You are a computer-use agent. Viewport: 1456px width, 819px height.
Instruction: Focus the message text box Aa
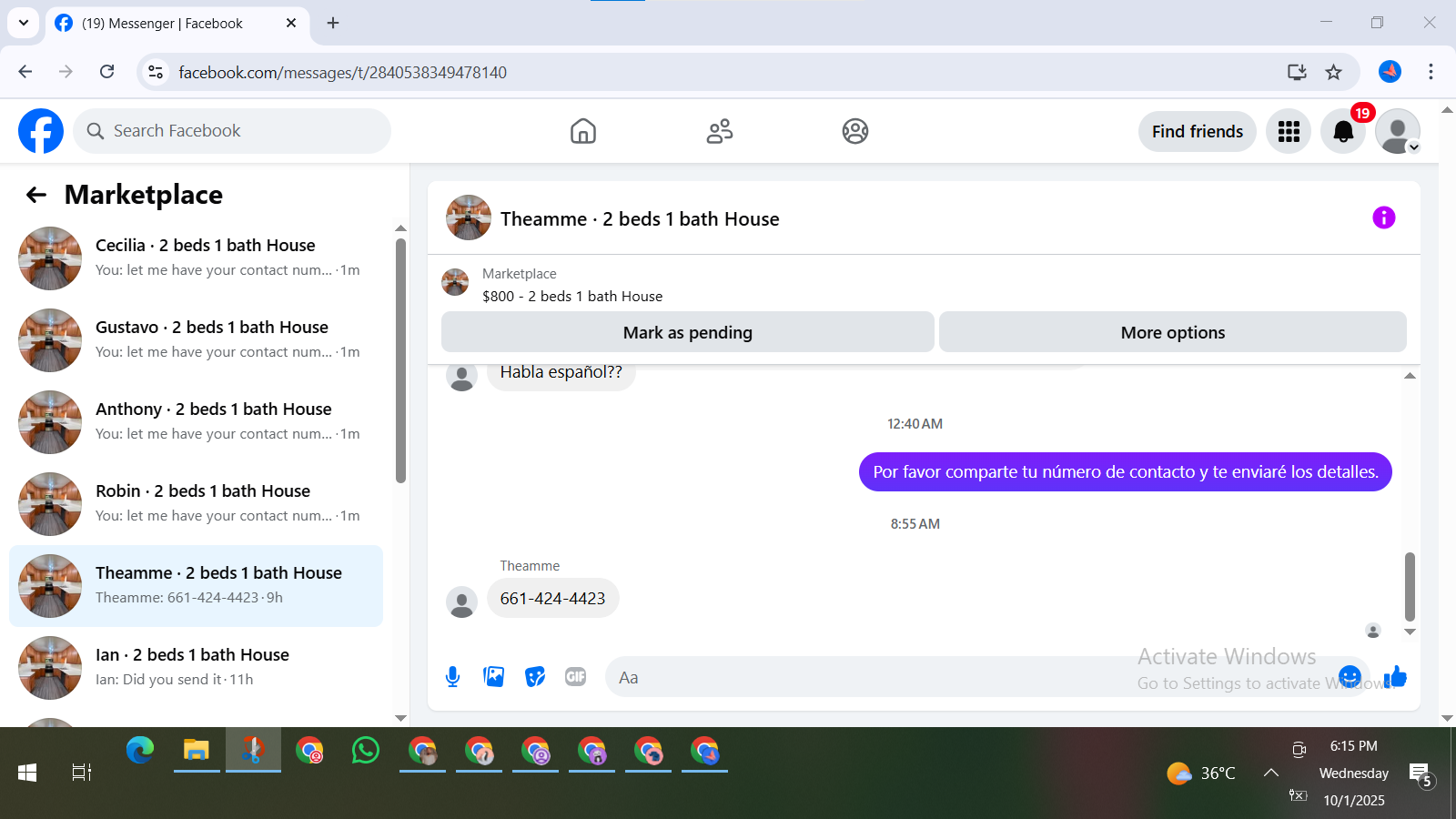pos(969,677)
